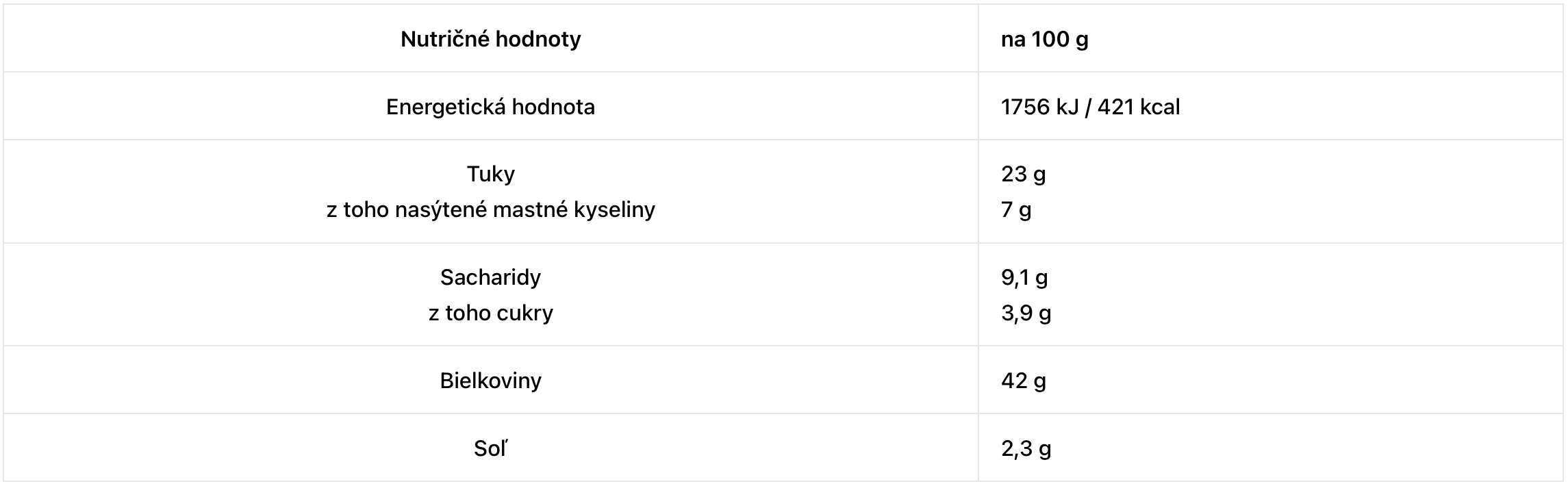
Task: Click '421 kcal' in the energy value
Action: [x=1139, y=107]
